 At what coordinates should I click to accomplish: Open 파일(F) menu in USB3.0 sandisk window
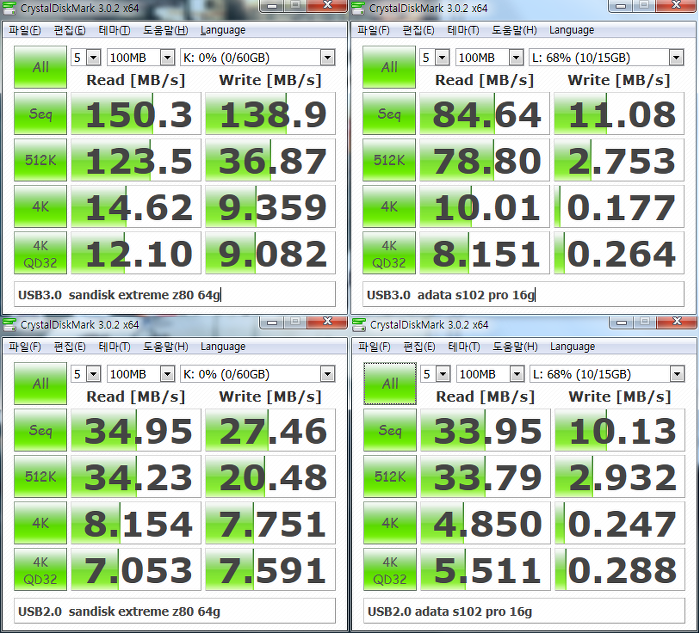click(25, 30)
